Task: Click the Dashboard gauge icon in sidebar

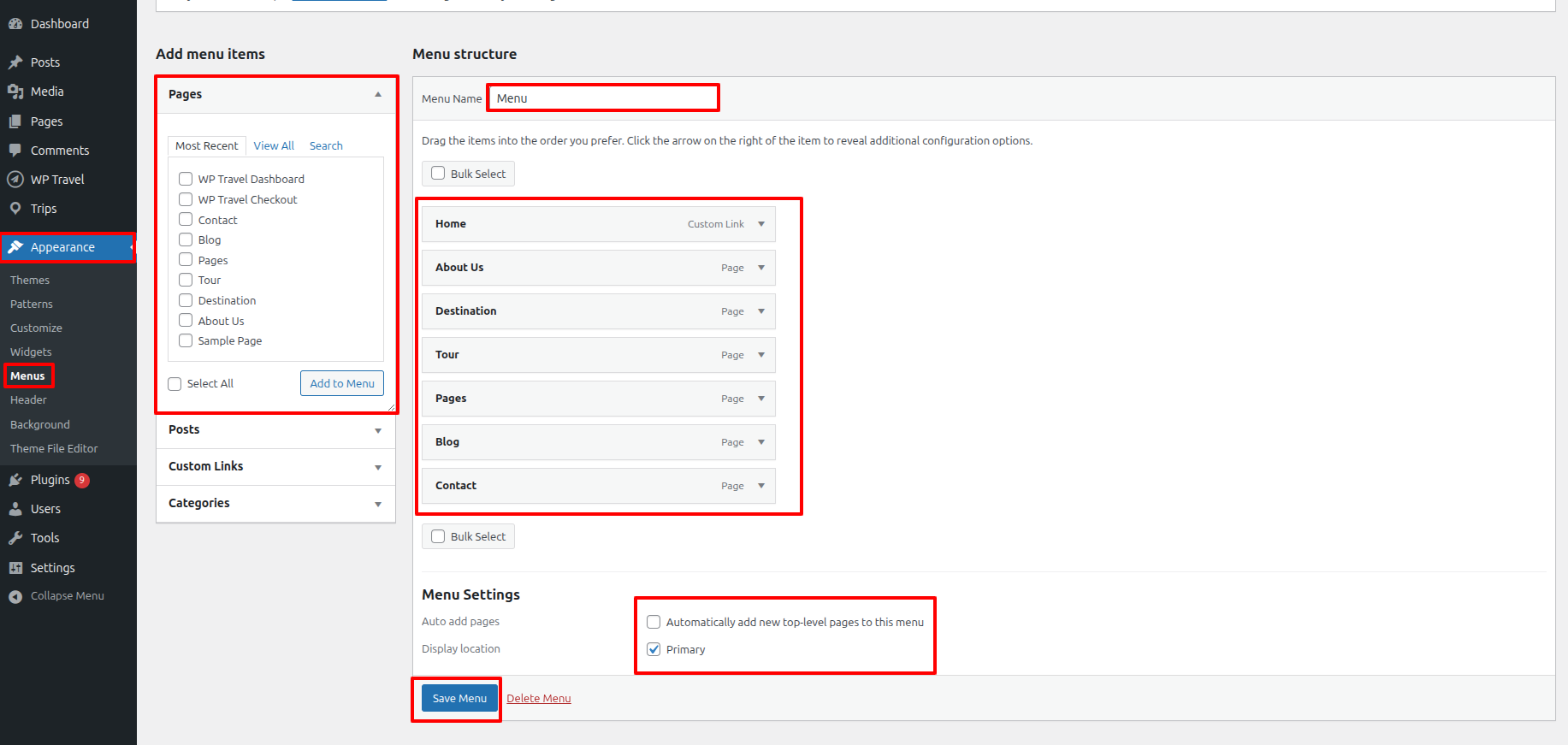Action: (x=15, y=24)
